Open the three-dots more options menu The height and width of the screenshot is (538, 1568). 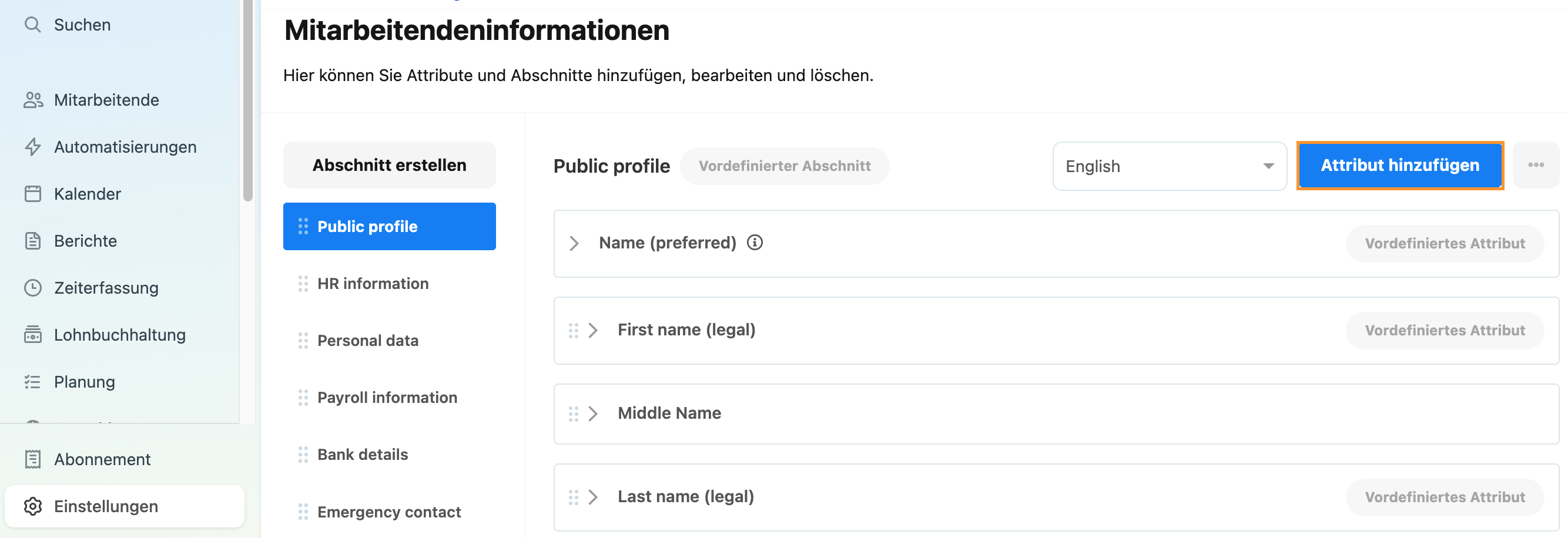tap(1535, 166)
